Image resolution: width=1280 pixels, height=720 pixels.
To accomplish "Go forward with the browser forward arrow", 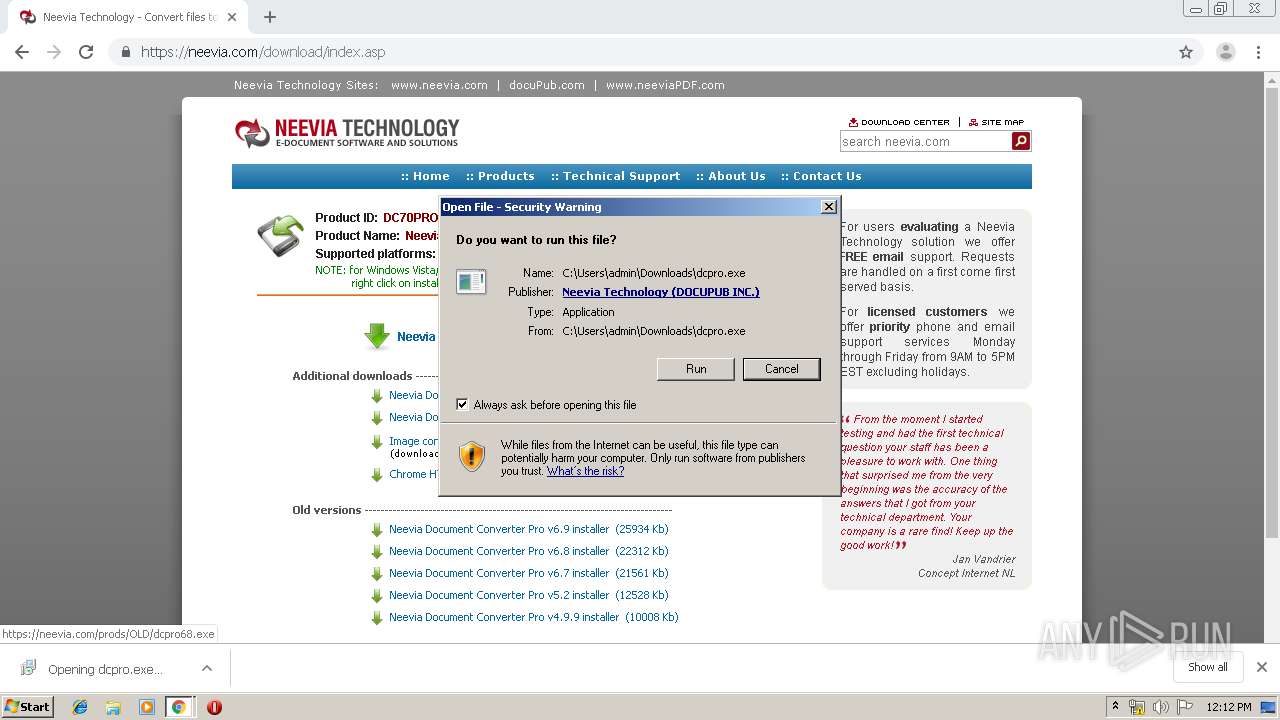I will 54,52.
